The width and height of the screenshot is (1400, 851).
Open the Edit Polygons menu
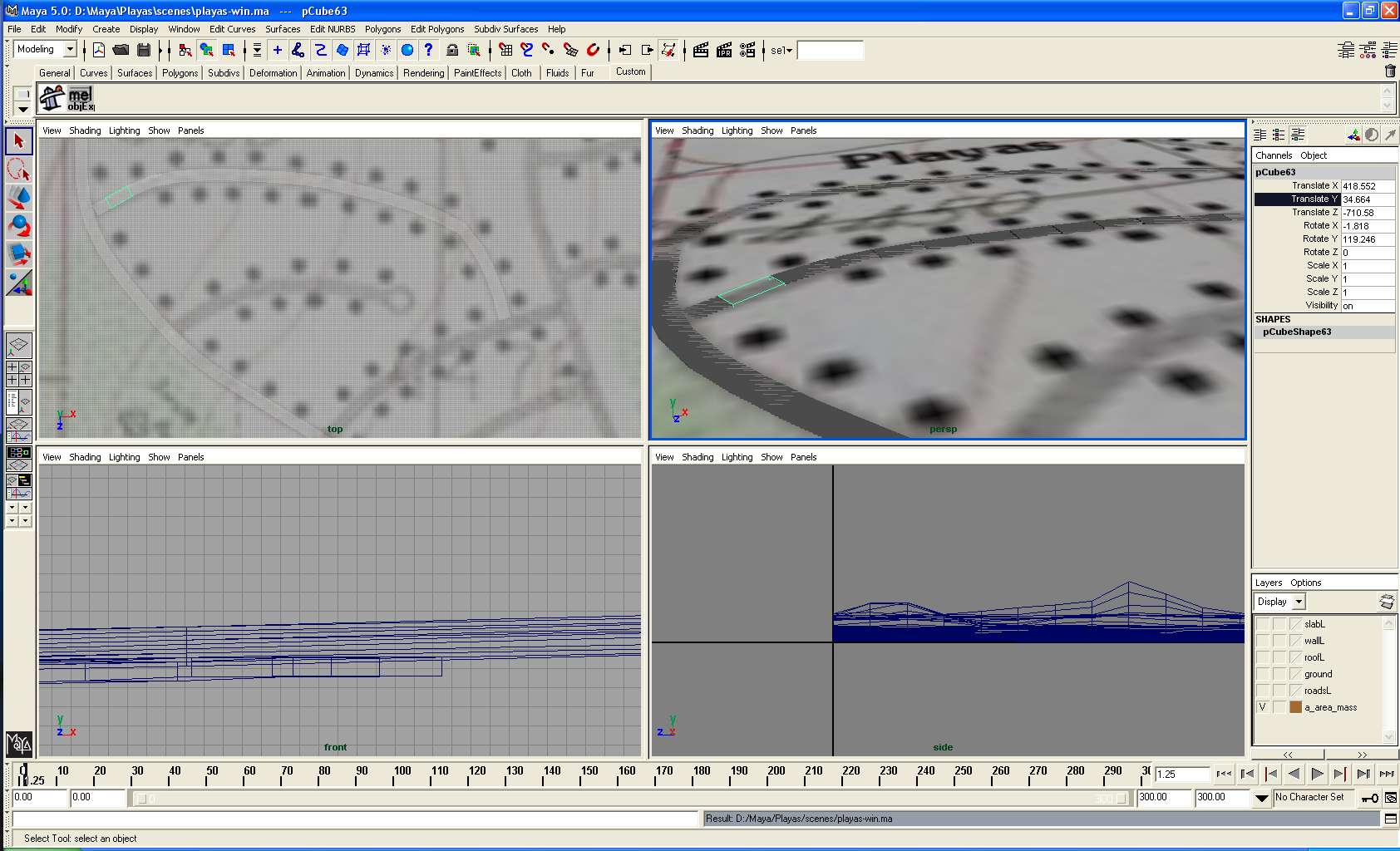pos(437,29)
